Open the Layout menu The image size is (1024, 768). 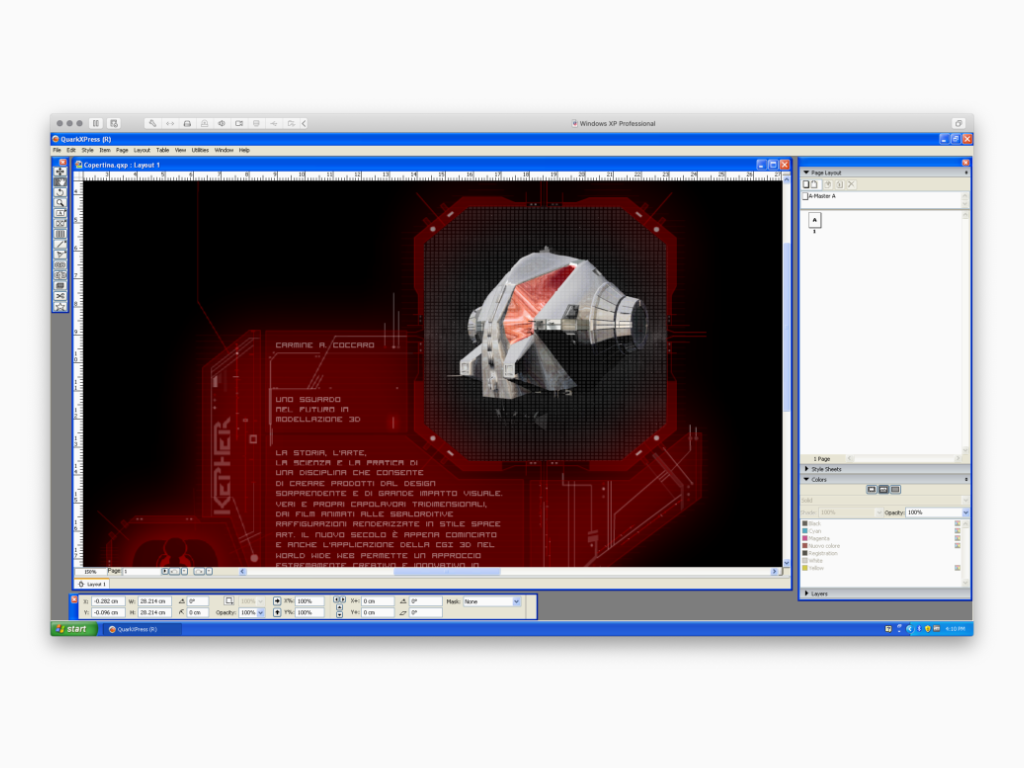click(142, 150)
